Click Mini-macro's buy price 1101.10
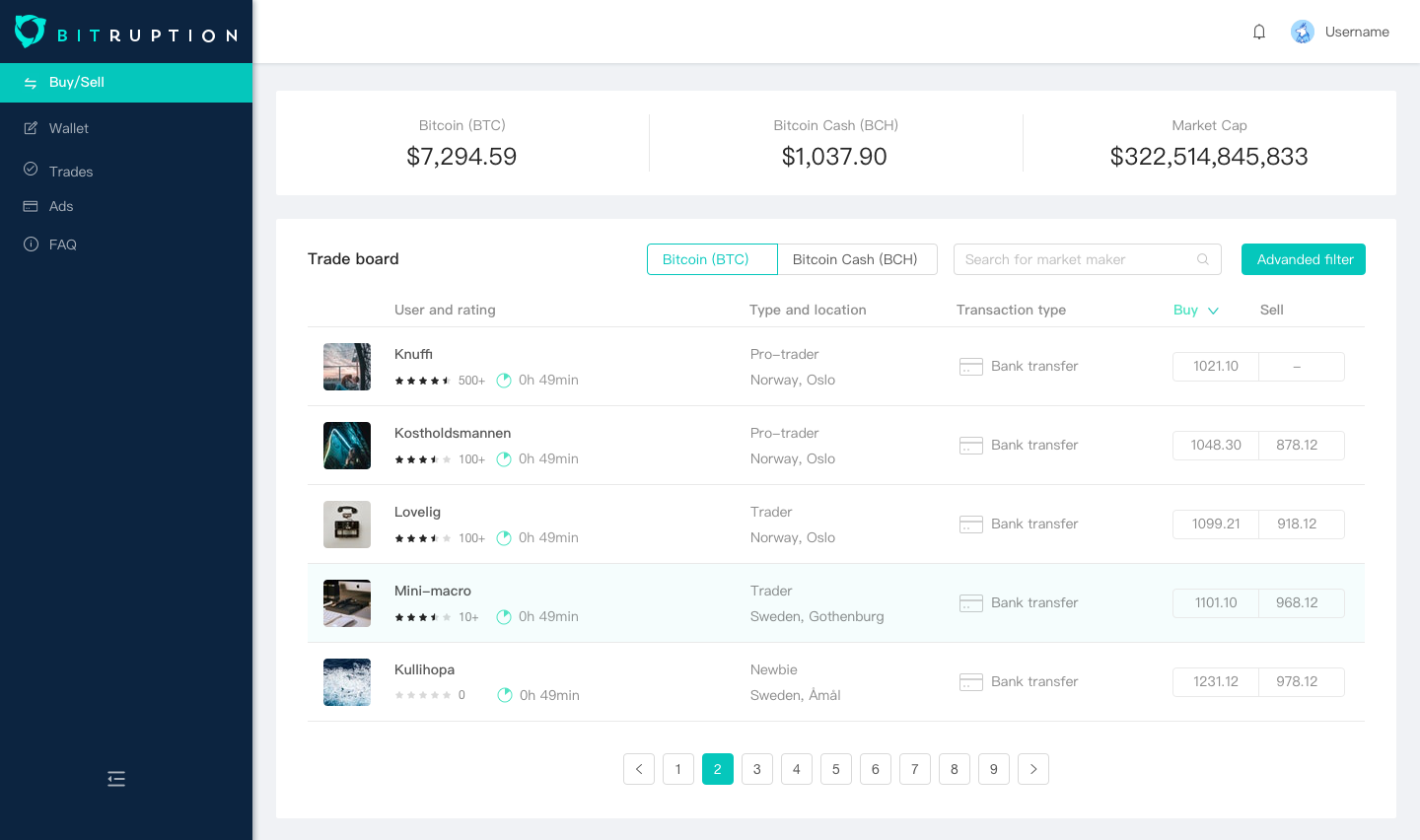Screen dimensions: 1420x840 [x=1215, y=602]
